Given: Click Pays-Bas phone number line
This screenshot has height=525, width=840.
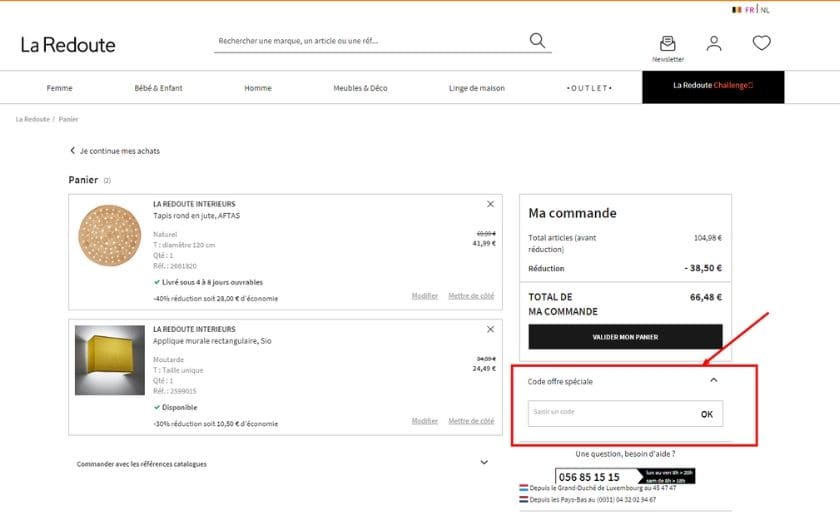Looking at the screenshot, I should (588, 499).
